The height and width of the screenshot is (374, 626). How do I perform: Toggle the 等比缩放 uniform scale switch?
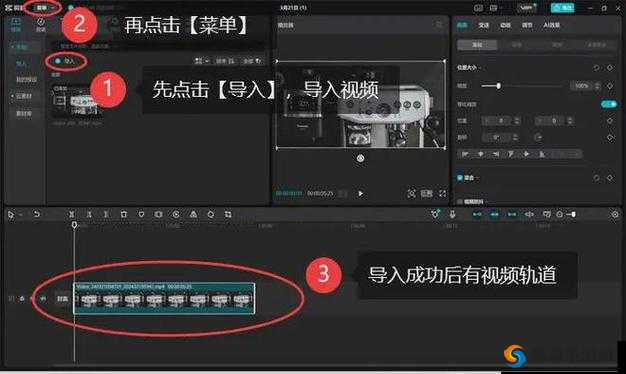(x=609, y=104)
